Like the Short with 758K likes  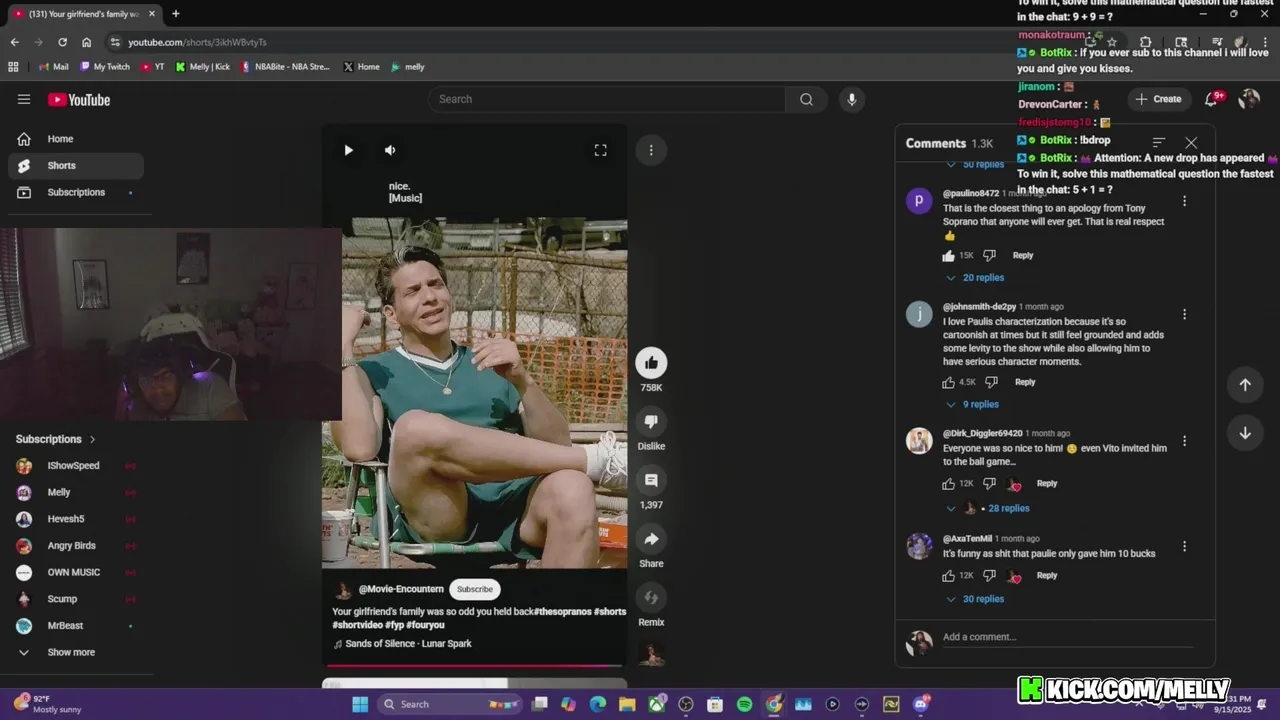tap(651, 363)
